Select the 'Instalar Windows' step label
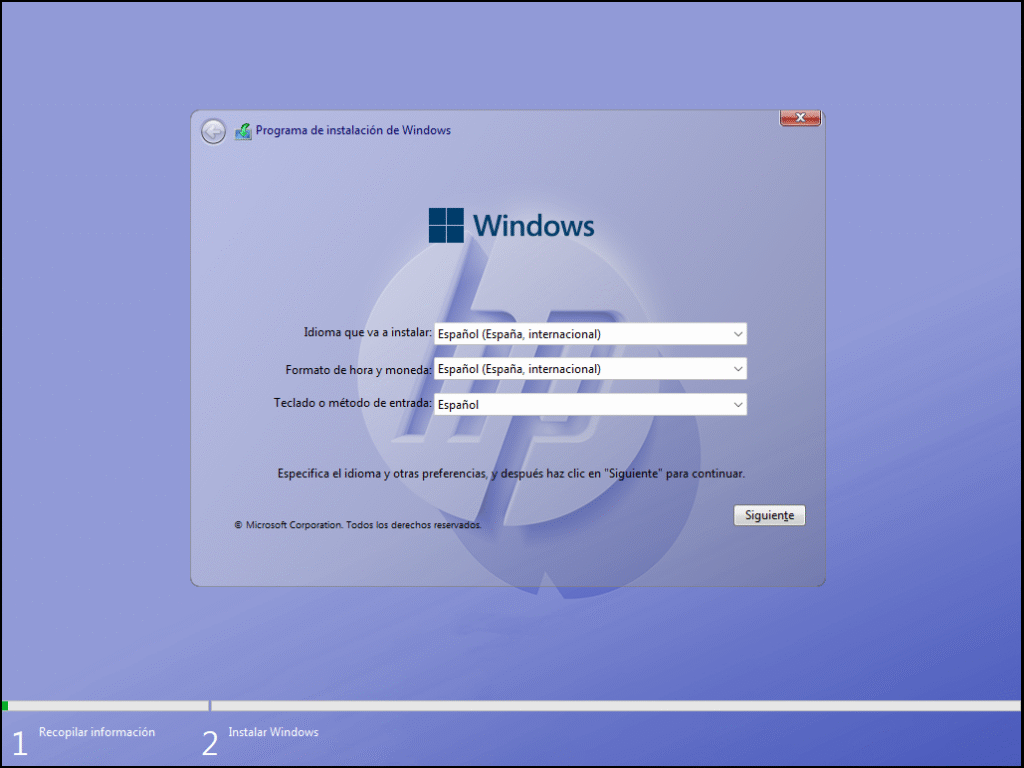Screen dimensions: 1024x768 (x=273, y=732)
